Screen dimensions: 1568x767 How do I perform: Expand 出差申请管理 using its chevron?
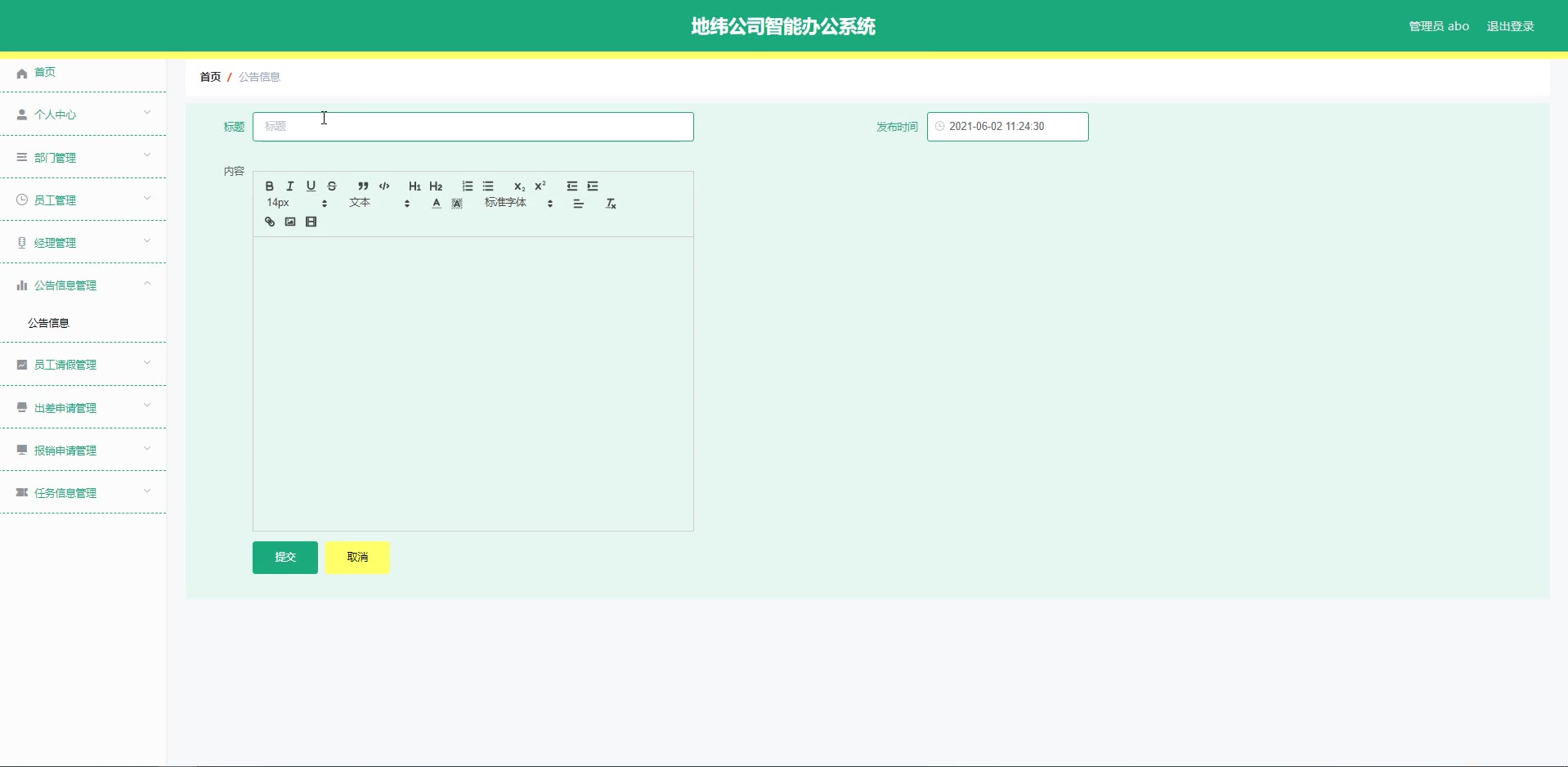[x=147, y=406]
